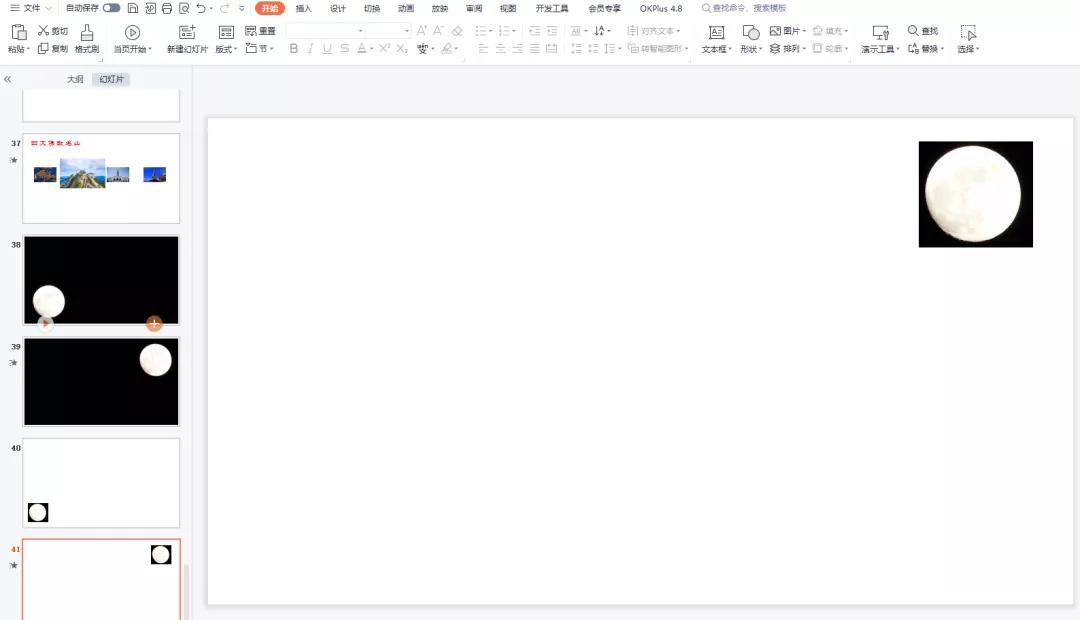Switch to the Design (设计) tab
Screen dimensions: 1080x620
(x=338, y=8)
